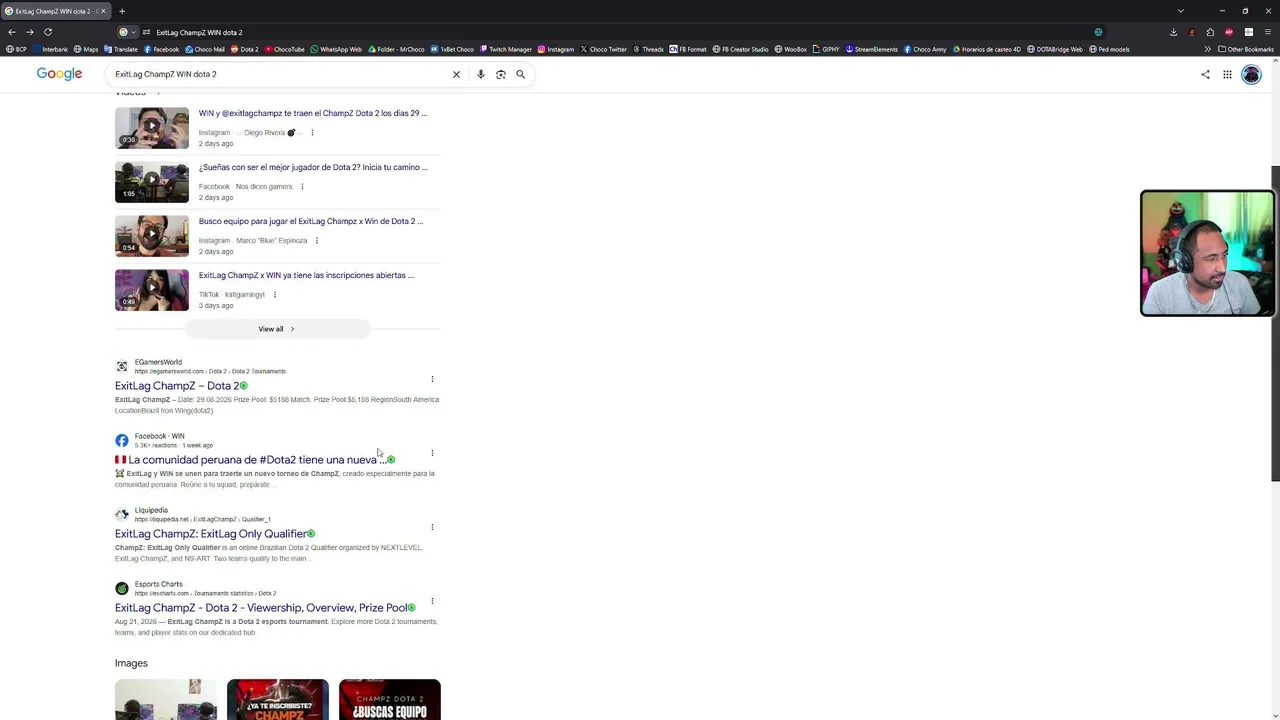
Task: Open the browser downloads panel
Action: (1173, 32)
